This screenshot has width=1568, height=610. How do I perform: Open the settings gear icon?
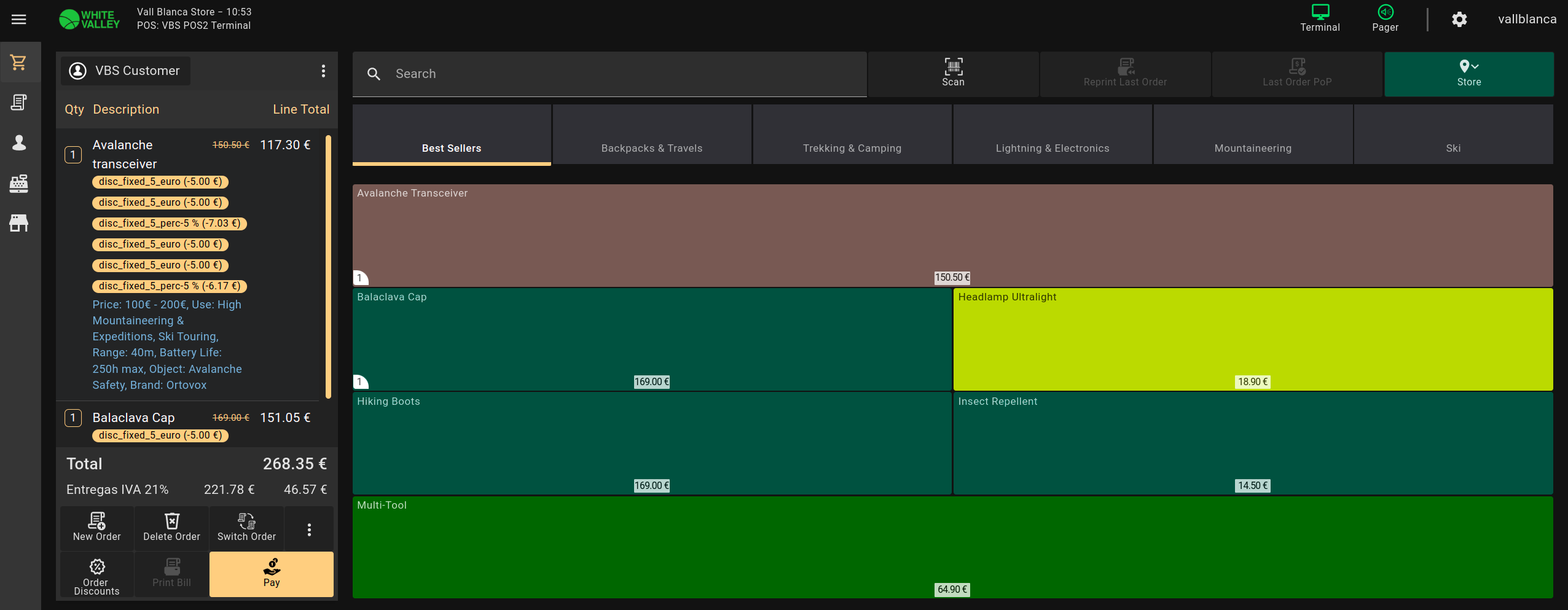tap(1459, 20)
